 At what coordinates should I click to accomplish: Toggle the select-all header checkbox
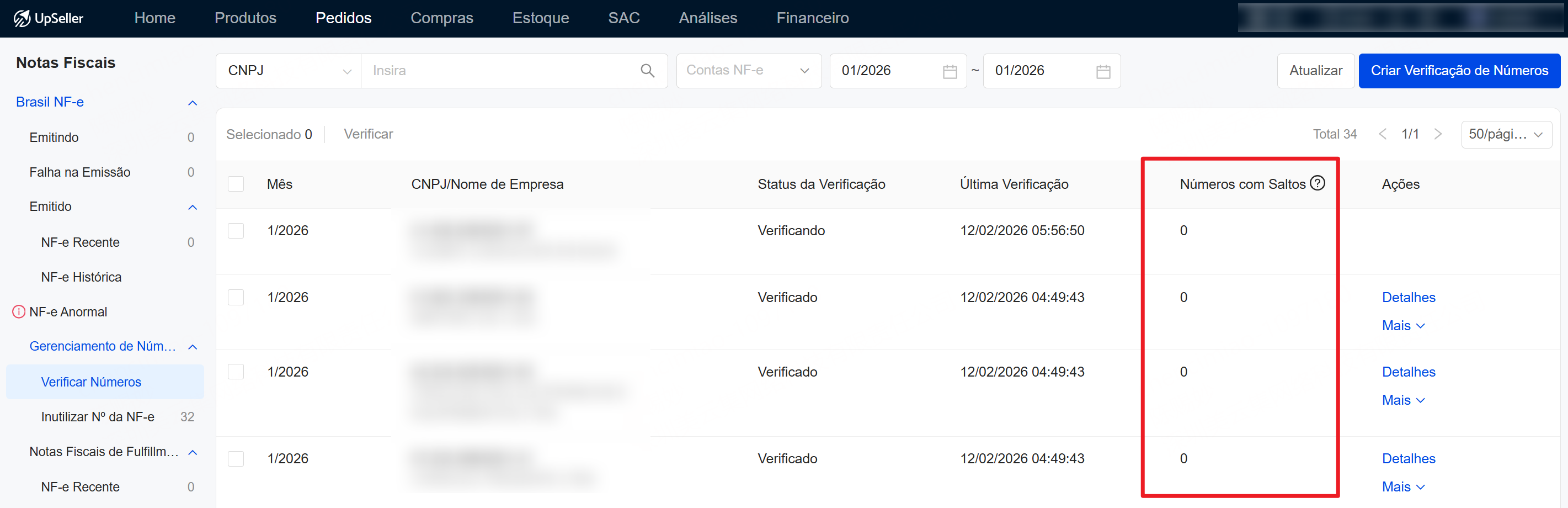[236, 184]
